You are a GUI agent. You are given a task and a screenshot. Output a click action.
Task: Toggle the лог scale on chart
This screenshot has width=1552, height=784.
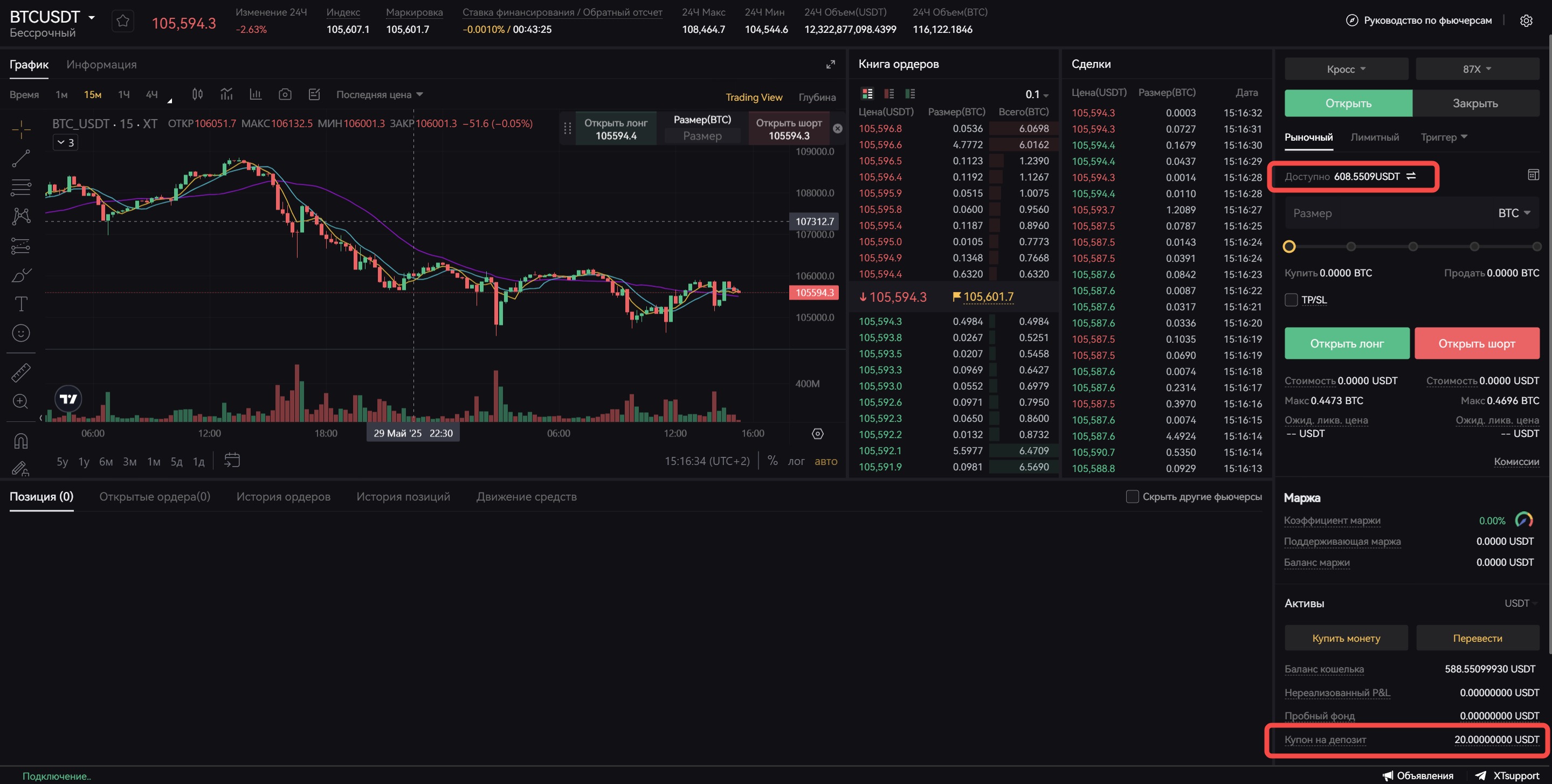click(x=796, y=461)
